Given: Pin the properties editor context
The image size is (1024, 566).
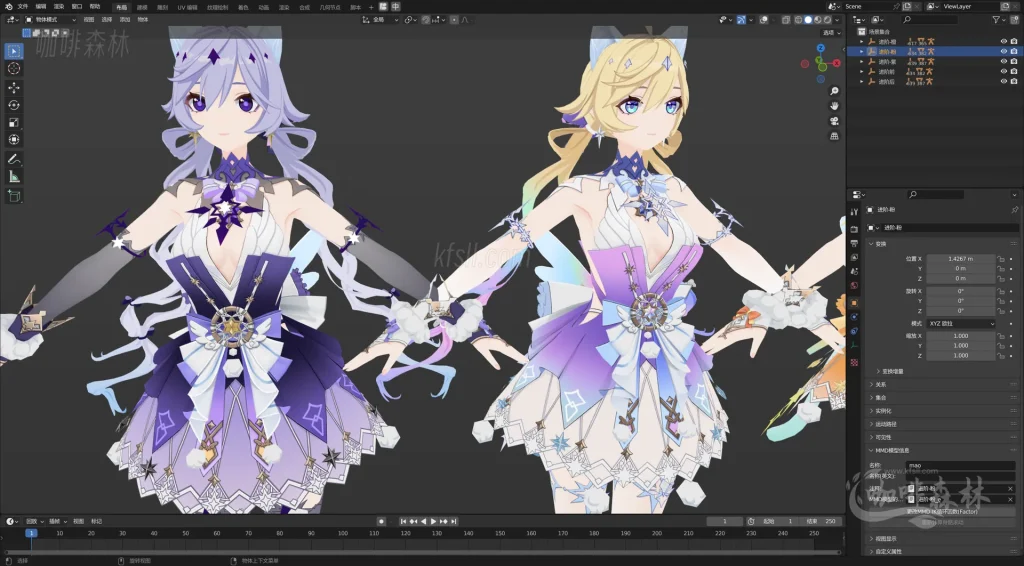Looking at the screenshot, I should [x=1014, y=210].
